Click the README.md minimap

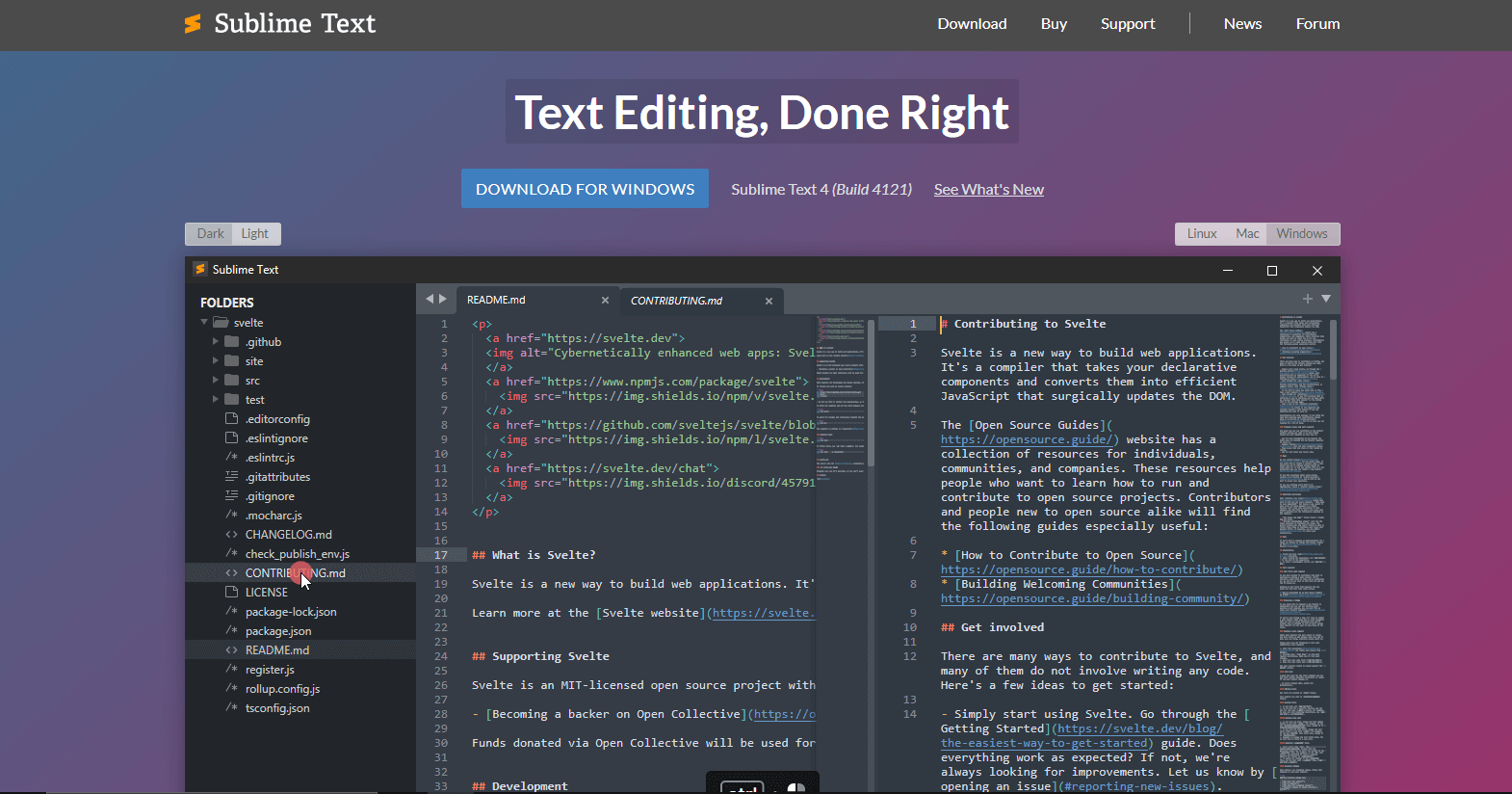click(x=841, y=400)
